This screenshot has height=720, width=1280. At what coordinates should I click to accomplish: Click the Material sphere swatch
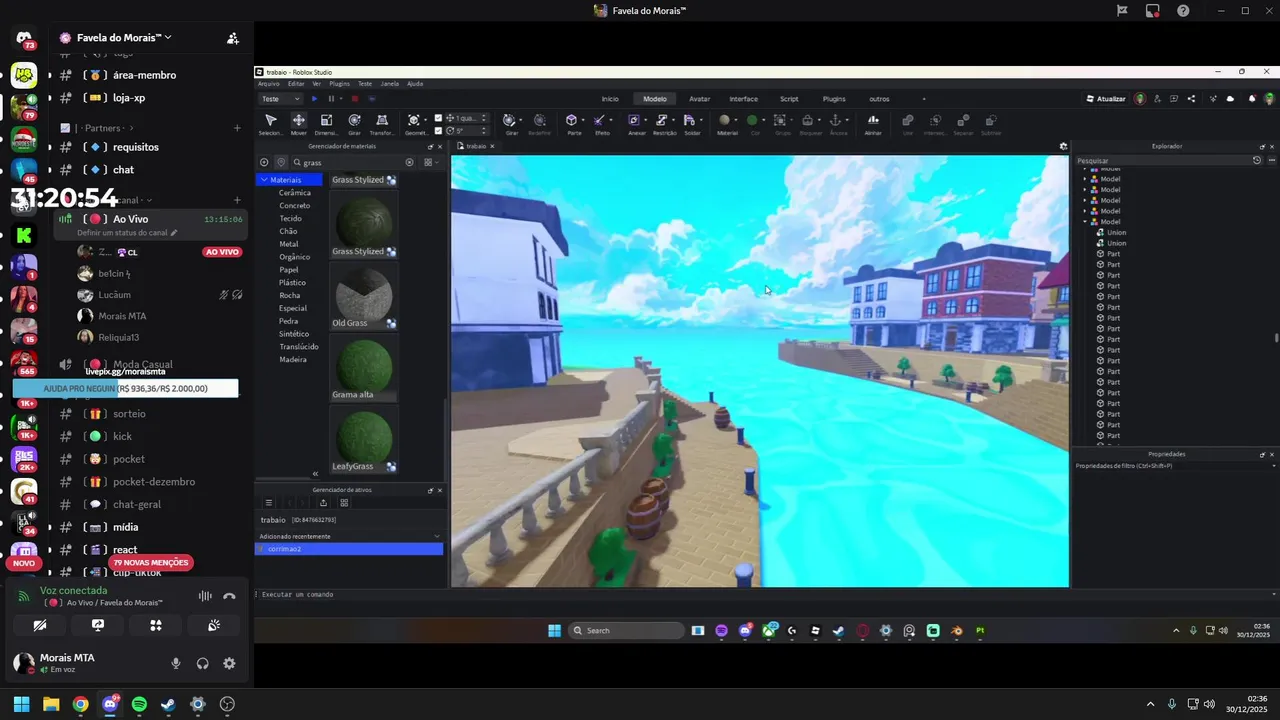pos(725,120)
